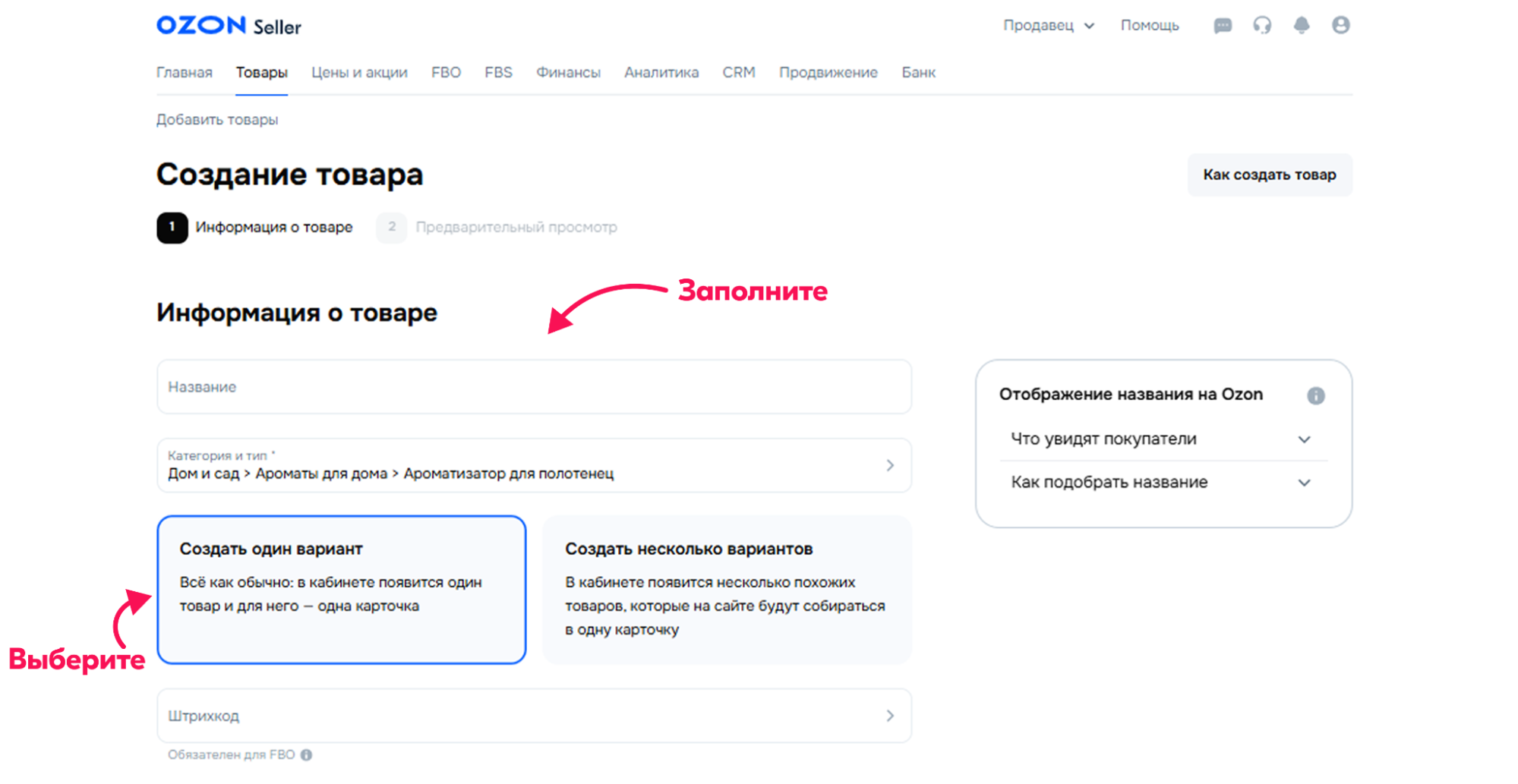Open the user profile icon

click(1341, 26)
